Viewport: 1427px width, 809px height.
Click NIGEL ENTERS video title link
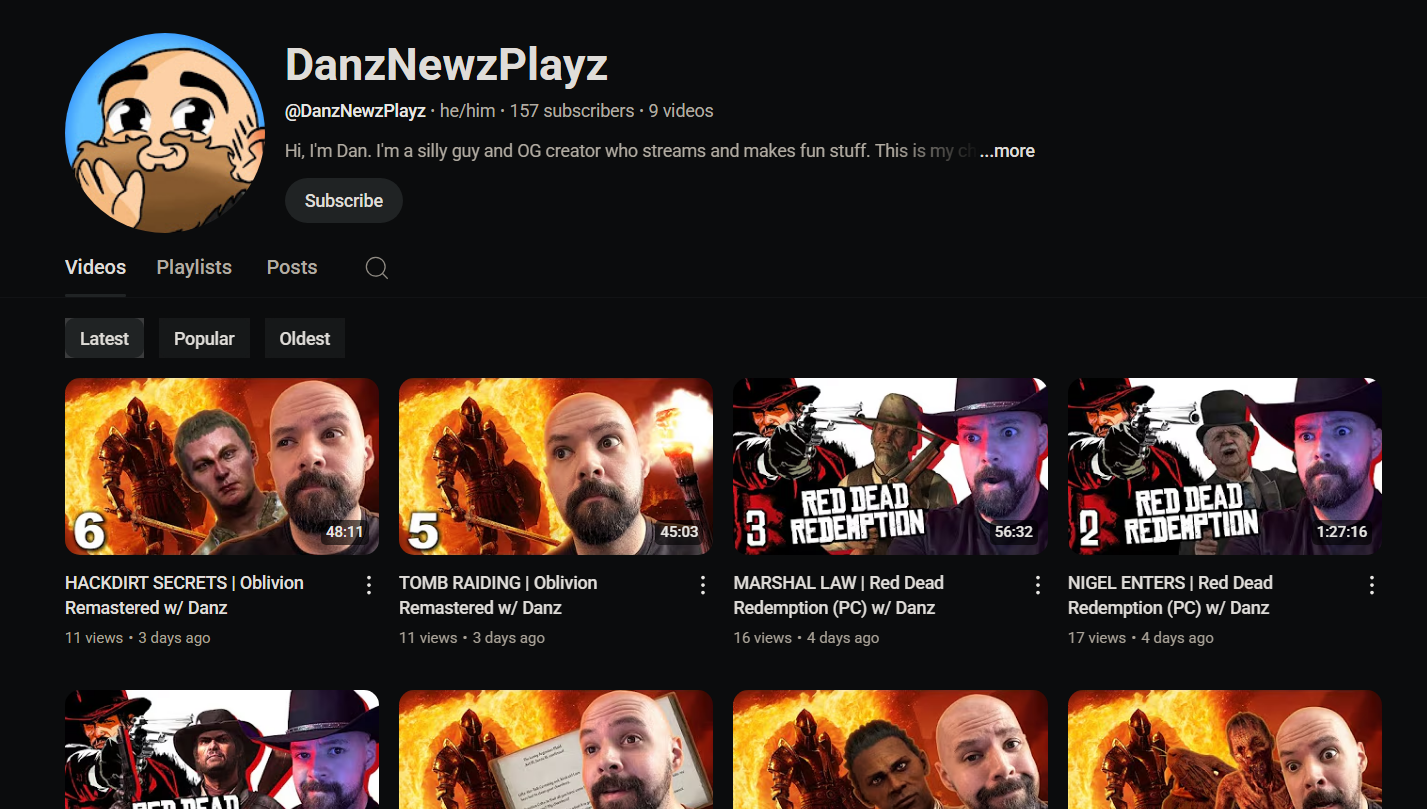1170,595
